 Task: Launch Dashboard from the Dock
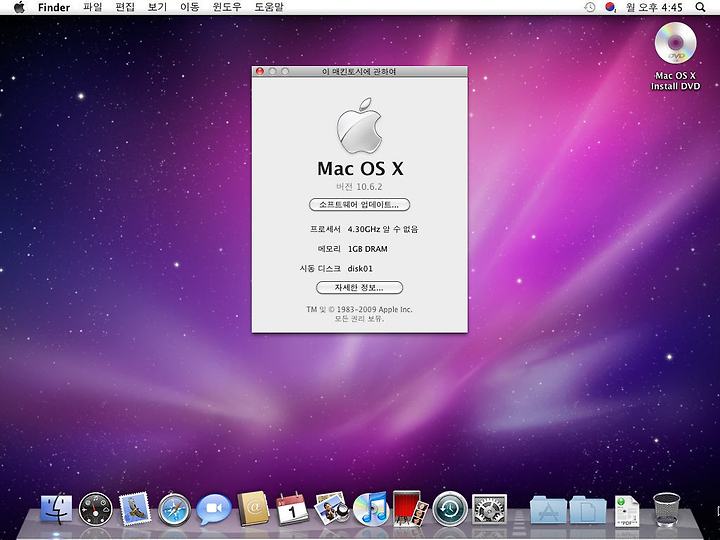point(96,509)
